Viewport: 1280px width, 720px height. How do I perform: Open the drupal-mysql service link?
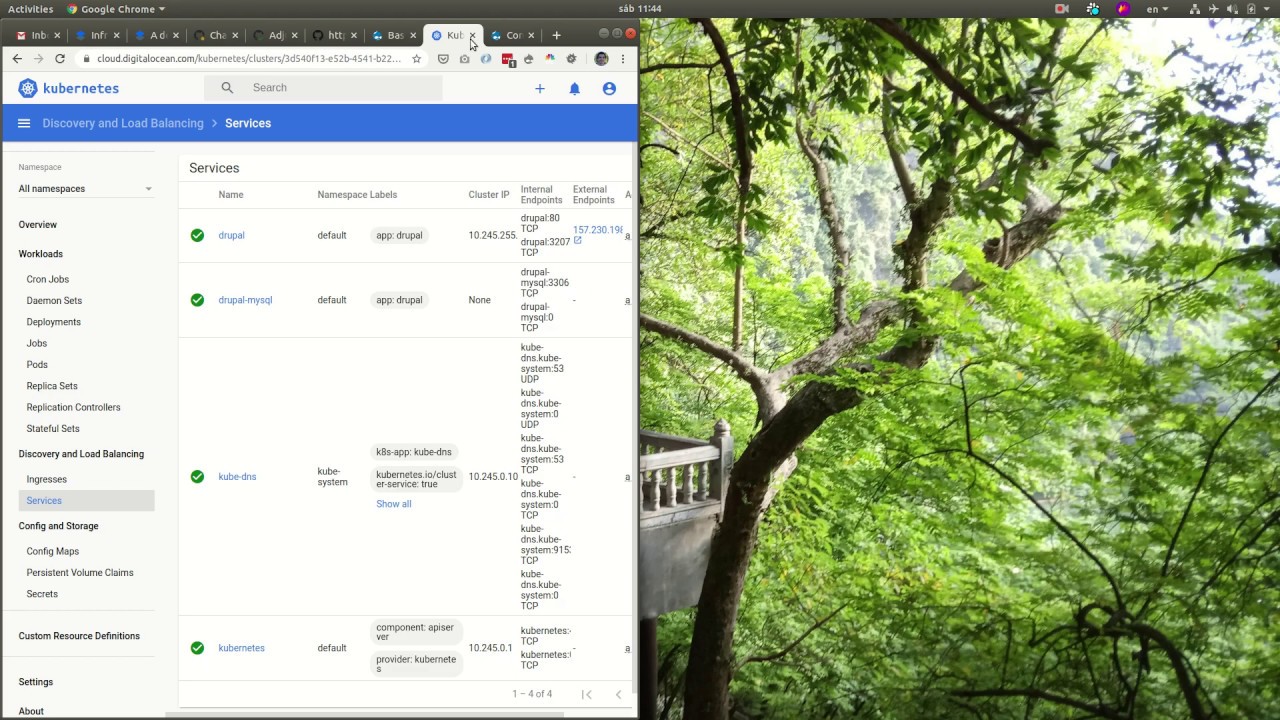[245, 300]
